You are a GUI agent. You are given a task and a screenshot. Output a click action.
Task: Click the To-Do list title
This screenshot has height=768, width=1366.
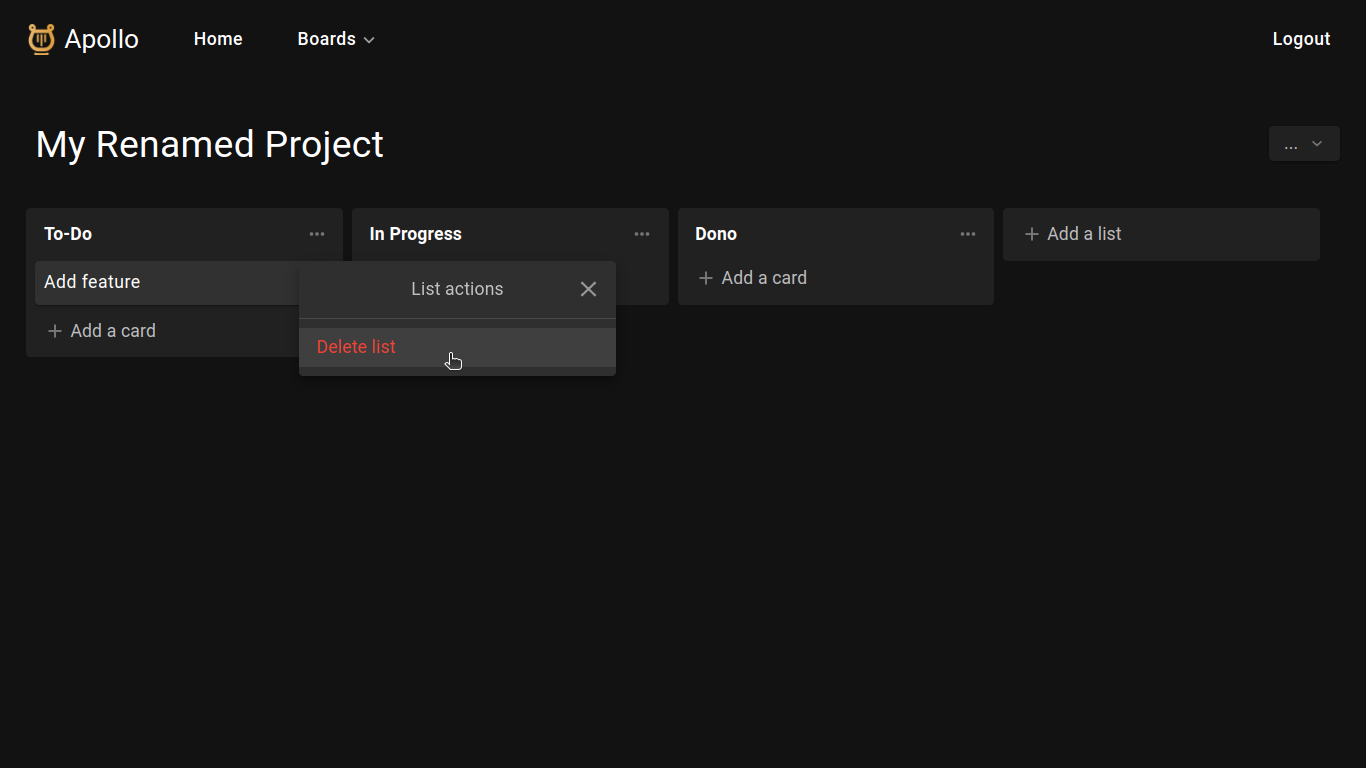[68, 234]
